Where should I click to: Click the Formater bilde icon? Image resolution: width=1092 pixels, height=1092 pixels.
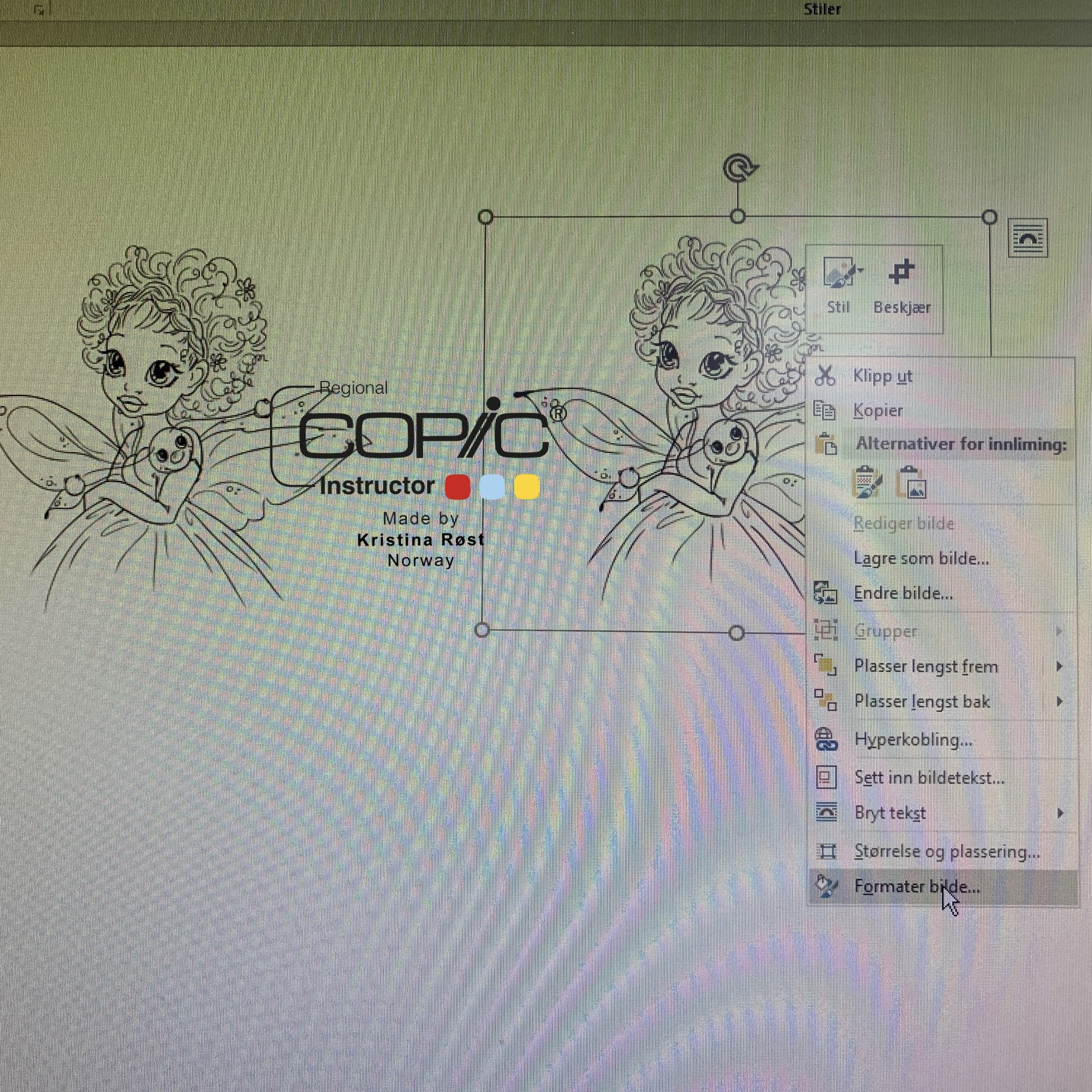(x=826, y=887)
